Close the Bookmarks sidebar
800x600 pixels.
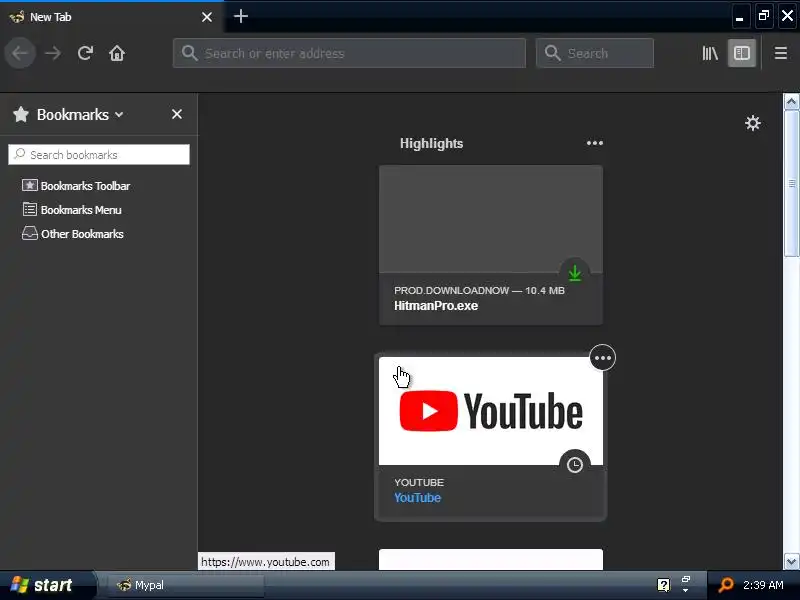pos(177,114)
